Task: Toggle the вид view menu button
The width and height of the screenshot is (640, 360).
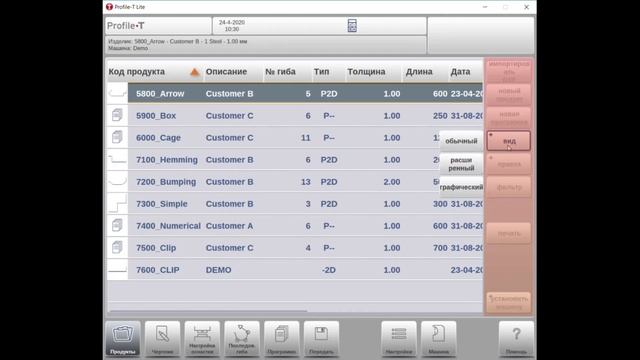Action: point(509,141)
